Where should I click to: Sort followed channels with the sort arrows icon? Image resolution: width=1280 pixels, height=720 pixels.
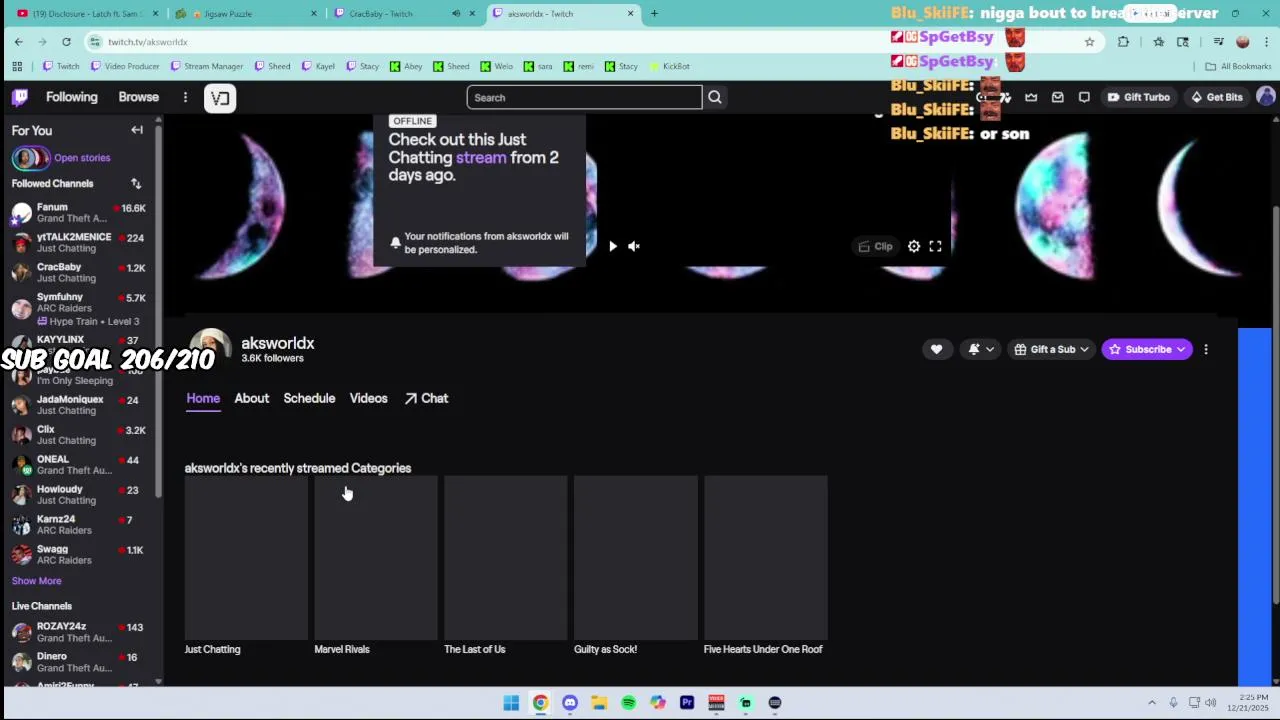click(136, 184)
